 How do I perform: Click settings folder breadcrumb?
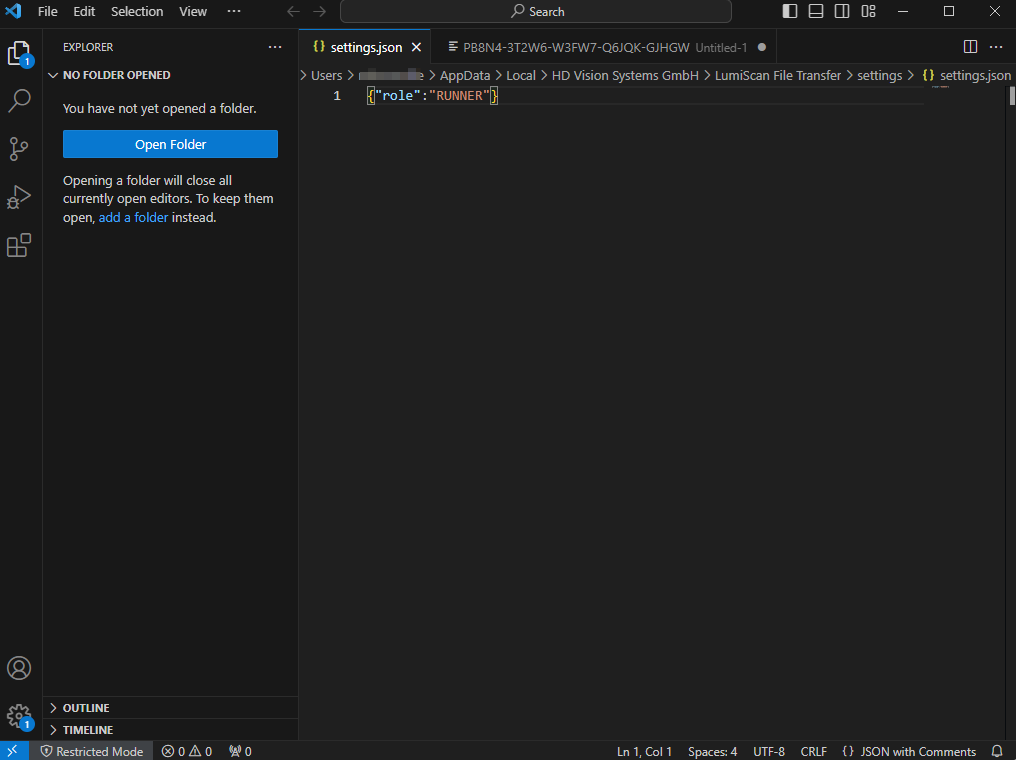(879, 76)
